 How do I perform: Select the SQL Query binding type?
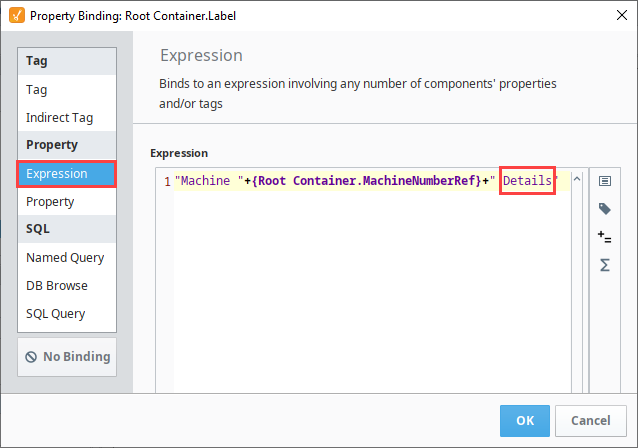(67, 314)
